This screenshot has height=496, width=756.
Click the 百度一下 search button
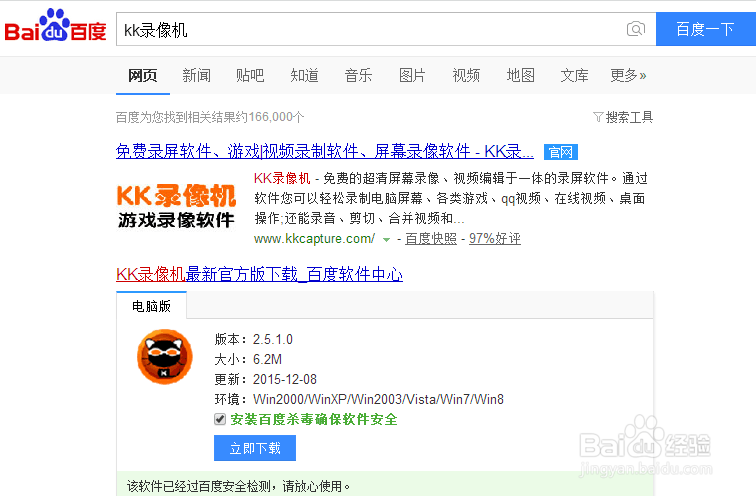(x=706, y=29)
